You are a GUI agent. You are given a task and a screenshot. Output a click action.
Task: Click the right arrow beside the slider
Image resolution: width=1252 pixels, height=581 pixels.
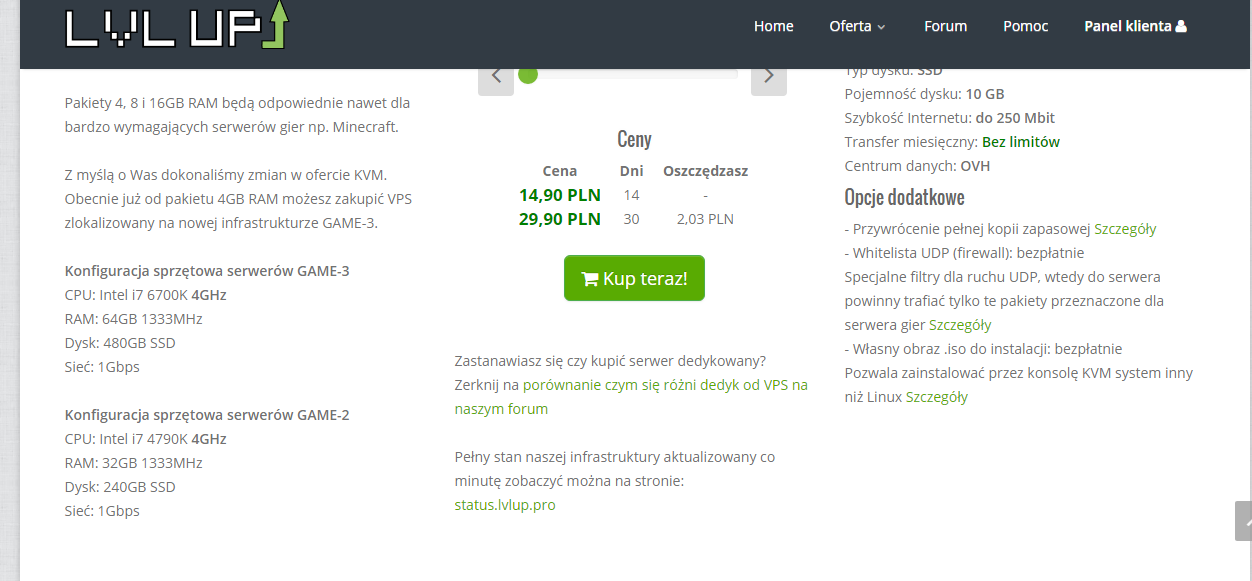768,76
